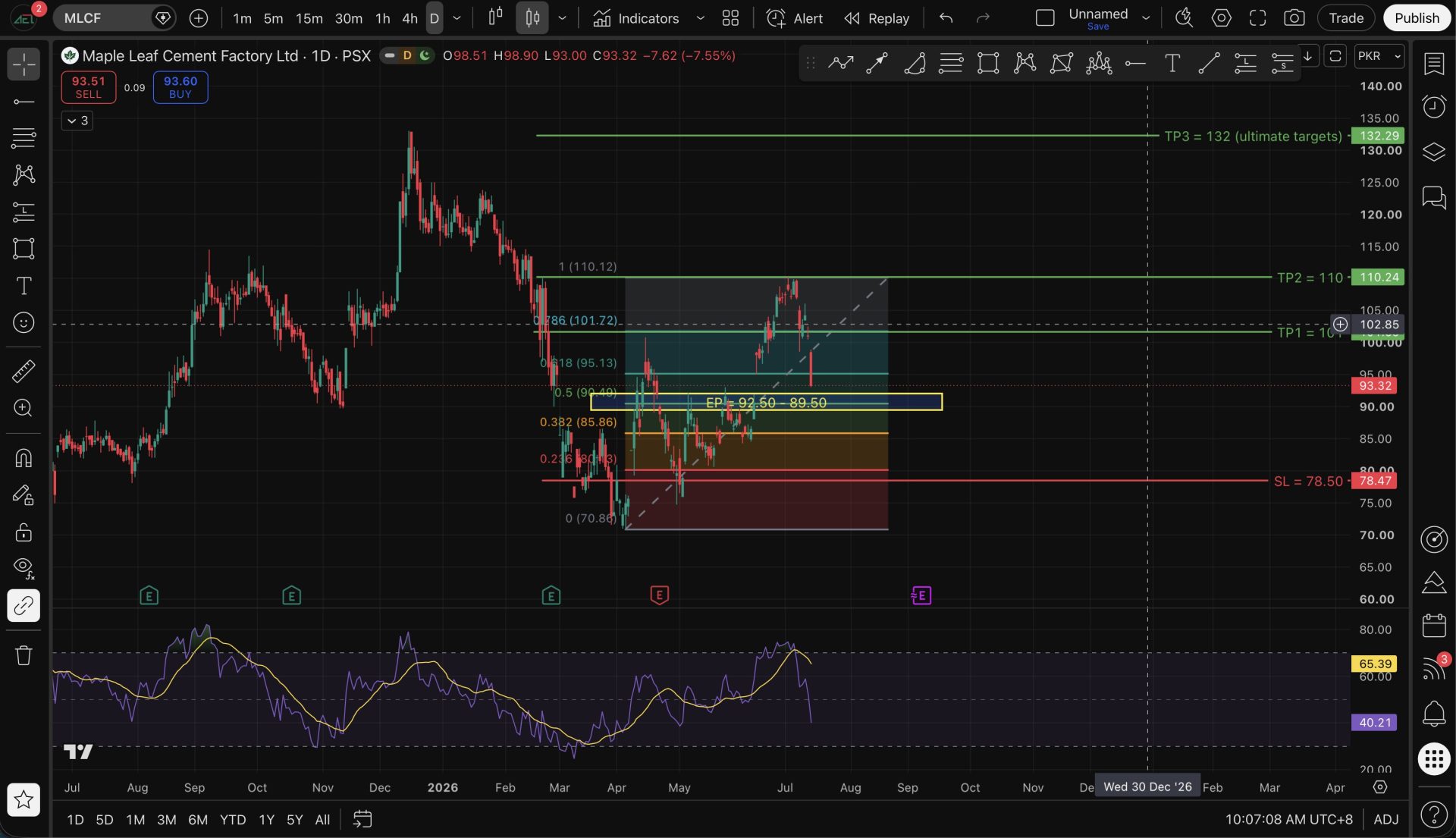Image resolution: width=1456 pixels, height=838 pixels.
Task: Expand the chart type dropdown arrow
Action: coord(562,18)
